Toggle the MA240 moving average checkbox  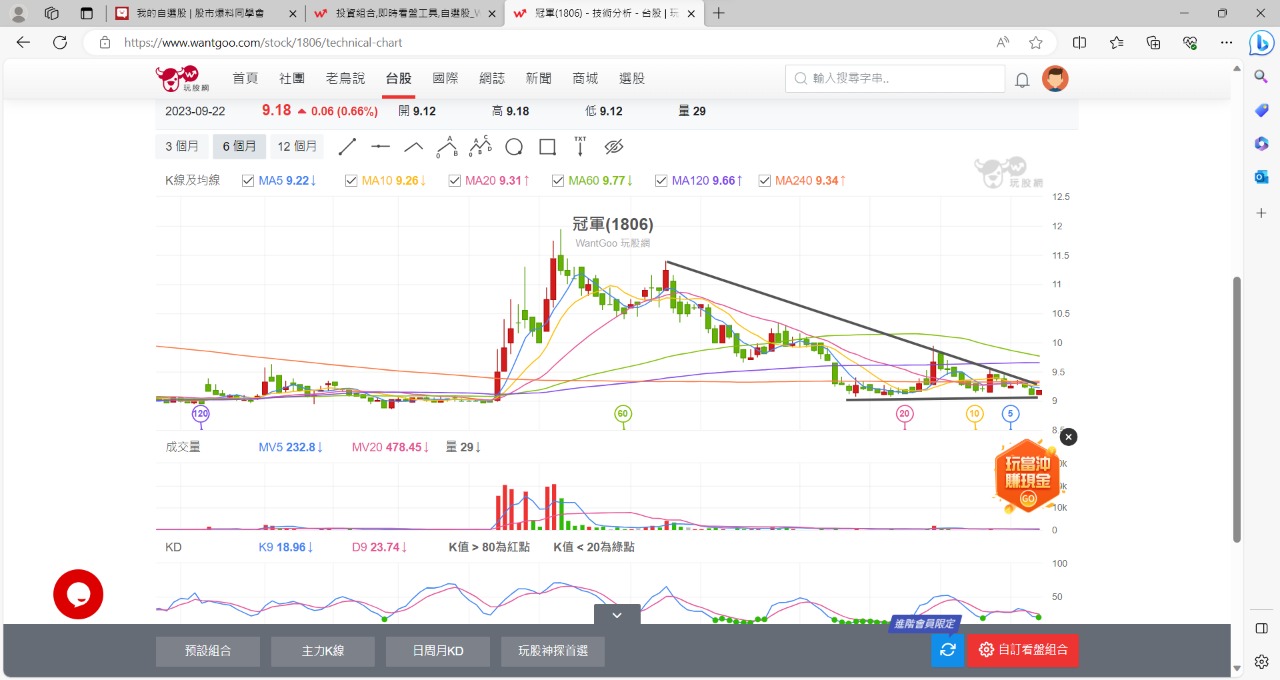[765, 181]
